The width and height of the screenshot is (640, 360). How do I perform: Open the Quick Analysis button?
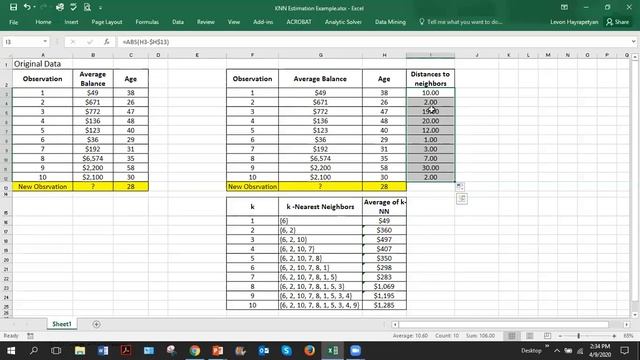[462, 199]
